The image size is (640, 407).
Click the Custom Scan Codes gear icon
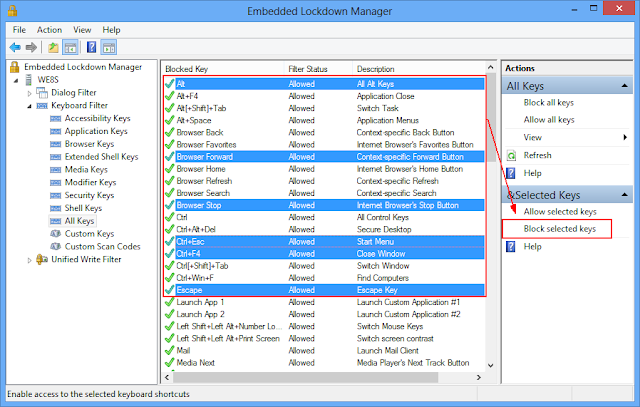click(56, 247)
